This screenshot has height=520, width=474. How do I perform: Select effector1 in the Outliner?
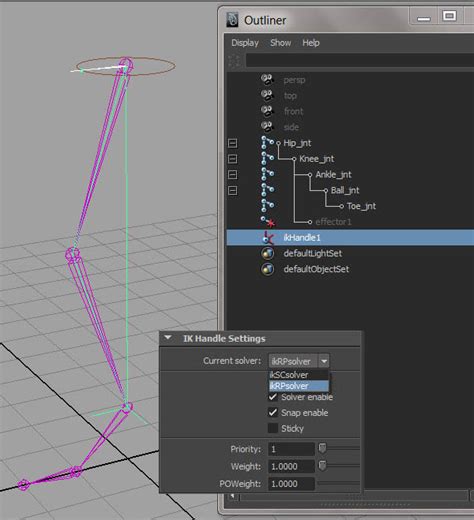pyautogui.click(x=333, y=222)
